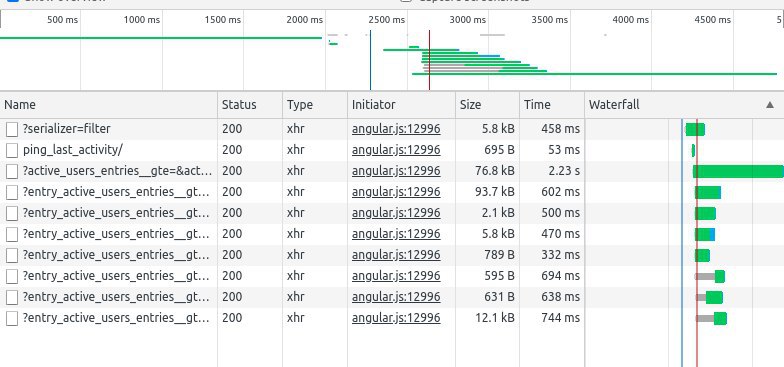Click the file icon of the 2.1 kB request
Viewport: 784px width, 367px height.
(12, 214)
